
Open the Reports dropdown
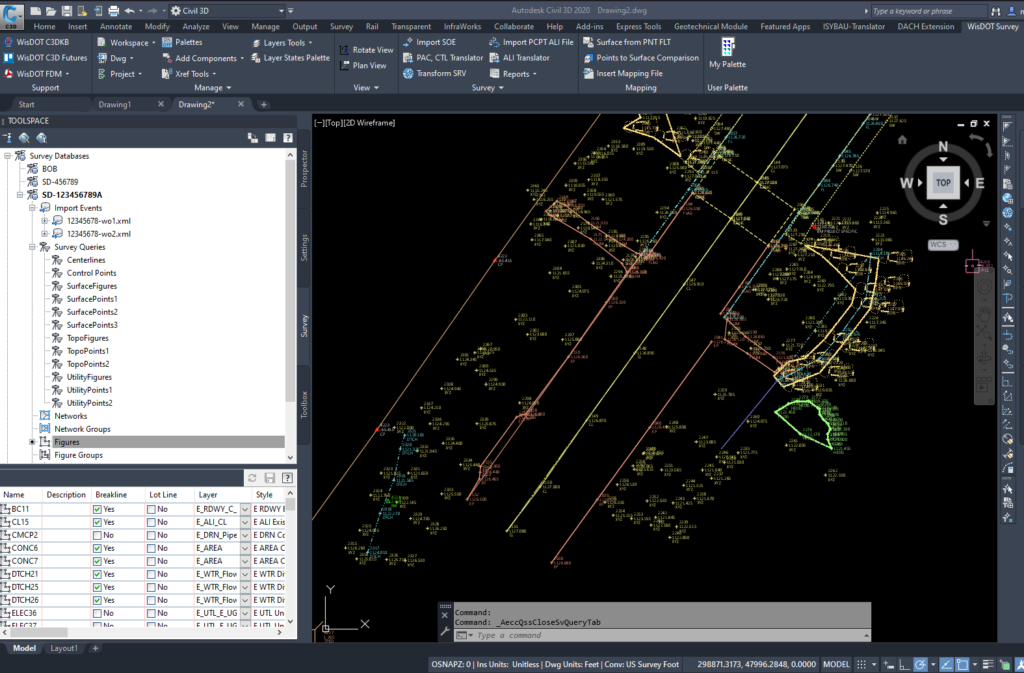point(535,74)
